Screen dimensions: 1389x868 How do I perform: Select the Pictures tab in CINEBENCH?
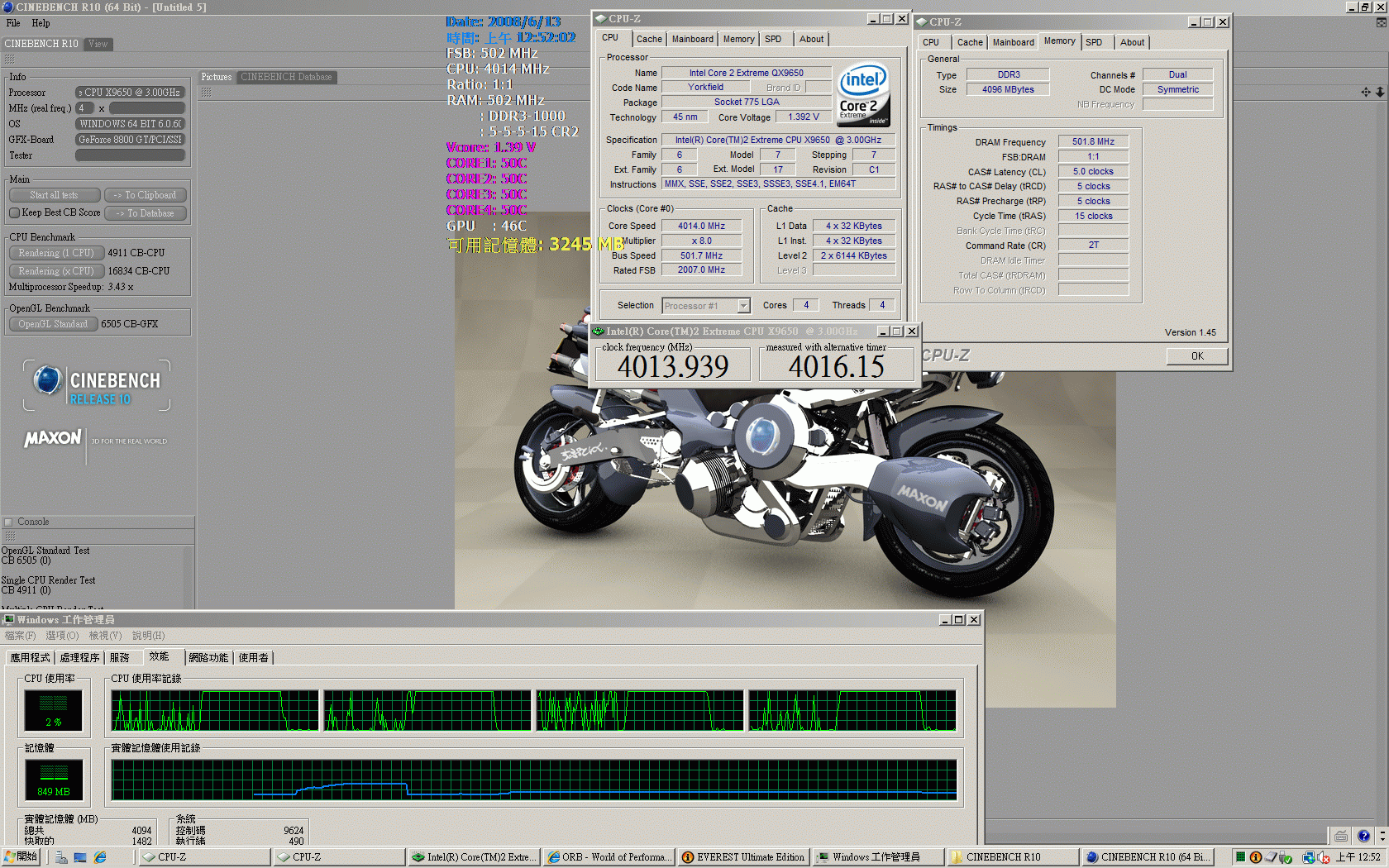tap(217, 77)
